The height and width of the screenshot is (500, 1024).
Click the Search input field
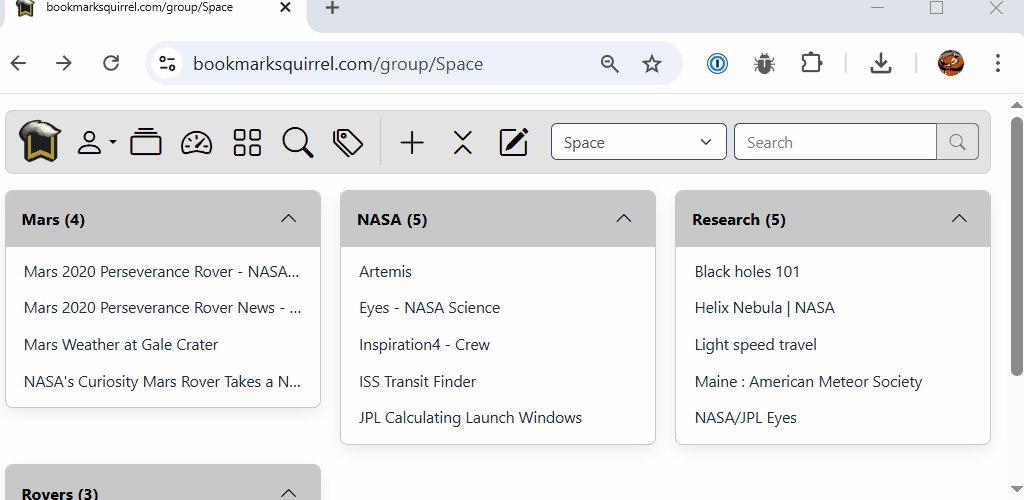click(x=835, y=142)
